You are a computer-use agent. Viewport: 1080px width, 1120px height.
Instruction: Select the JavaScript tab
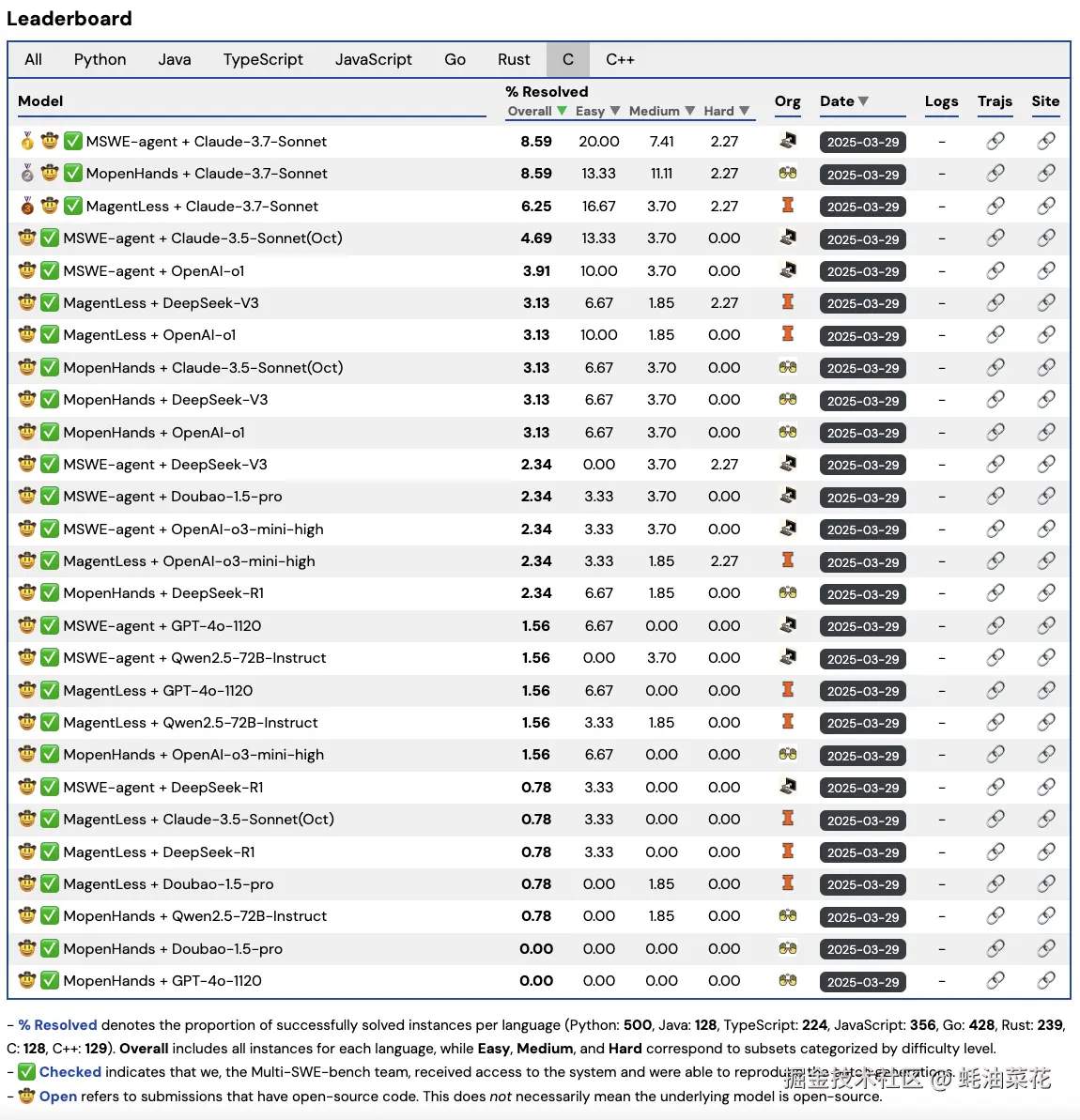coord(373,59)
